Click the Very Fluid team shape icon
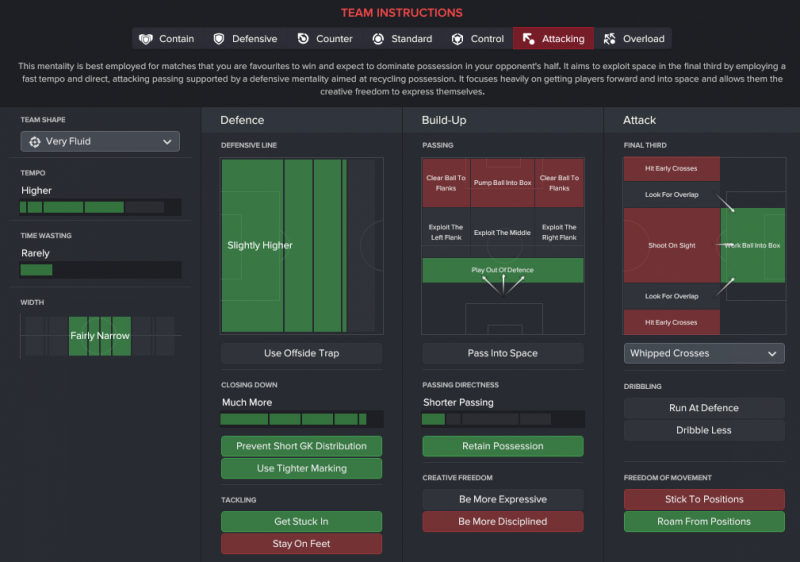The width and height of the screenshot is (800, 562). (34, 142)
